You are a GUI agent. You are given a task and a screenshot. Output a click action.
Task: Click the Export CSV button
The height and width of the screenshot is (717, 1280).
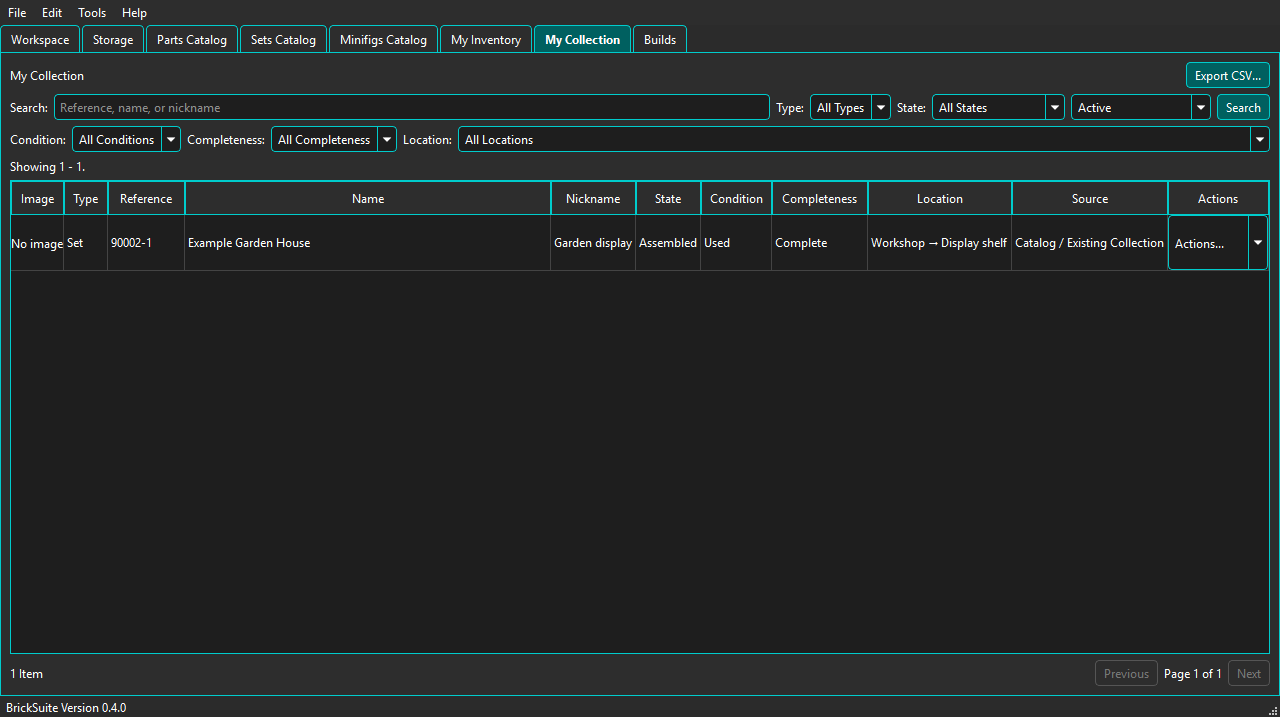(x=1227, y=76)
